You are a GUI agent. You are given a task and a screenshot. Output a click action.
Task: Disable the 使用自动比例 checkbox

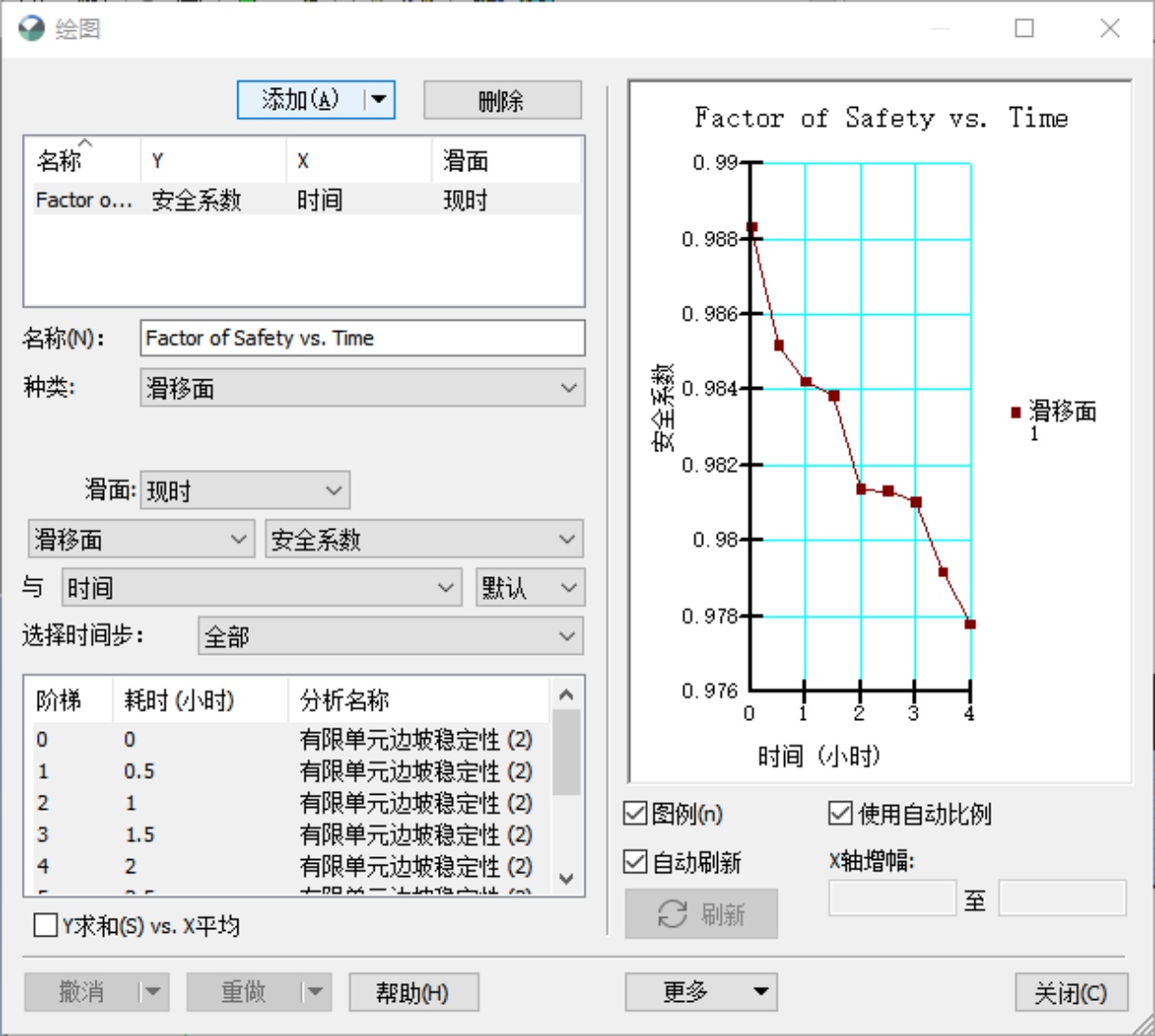pyautogui.click(x=840, y=814)
